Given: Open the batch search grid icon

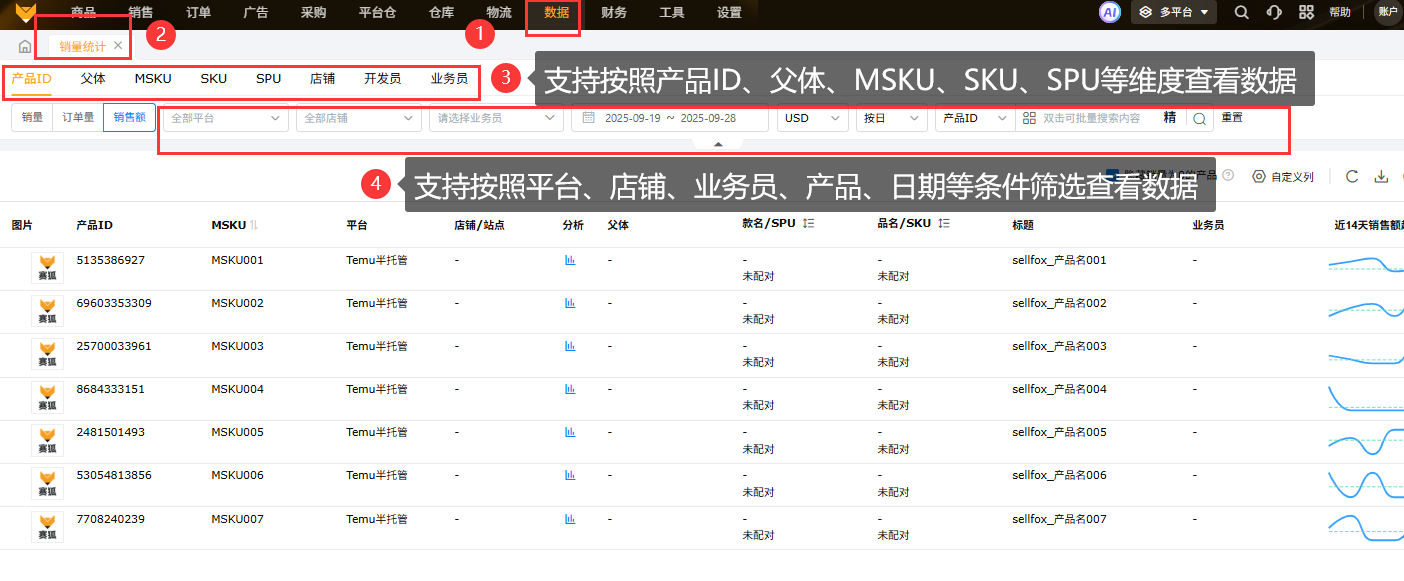Looking at the screenshot, I should click(1028, 118).
